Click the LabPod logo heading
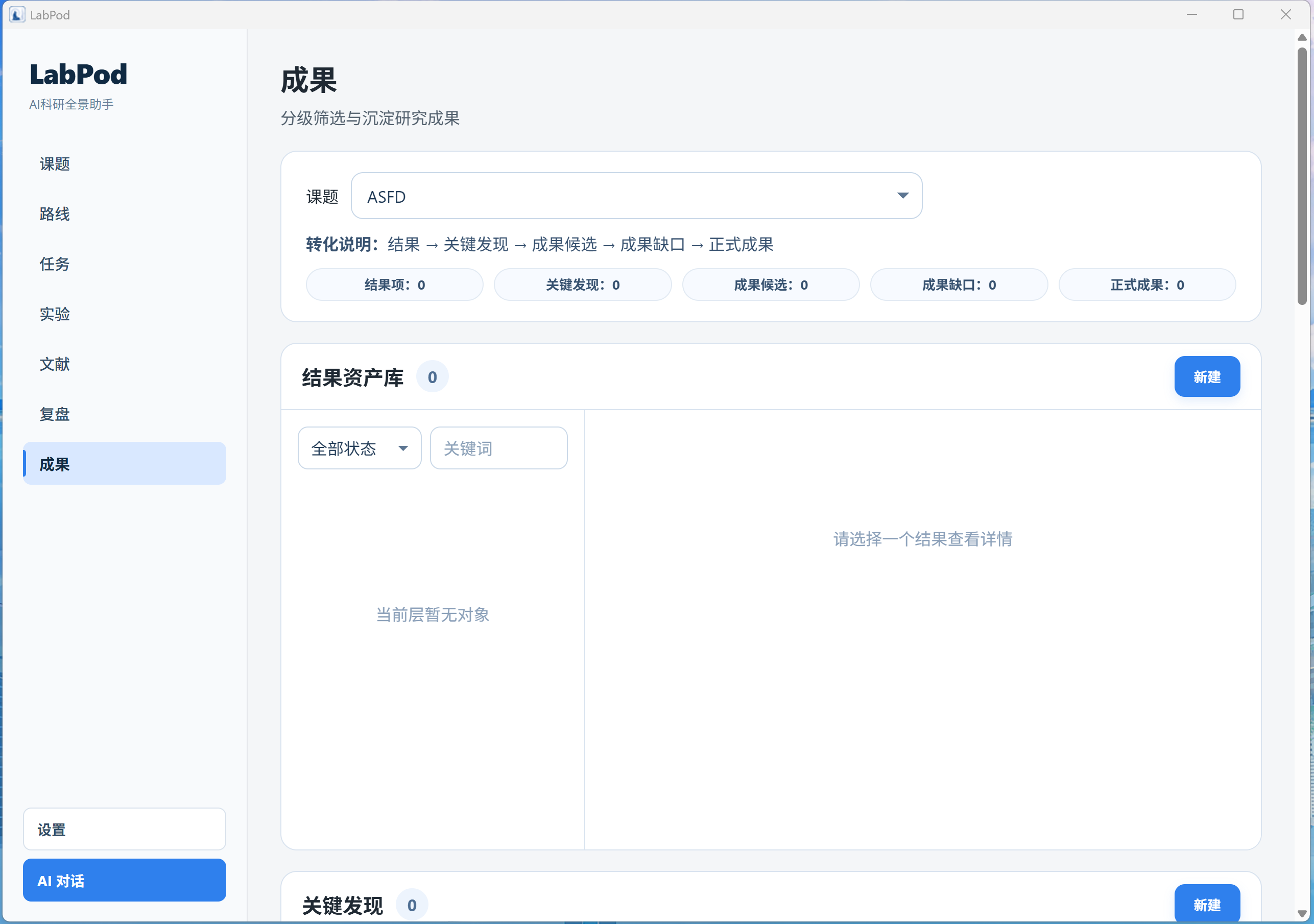The width and height of the screenshot is (1314, 924). [x=79, y=75]
